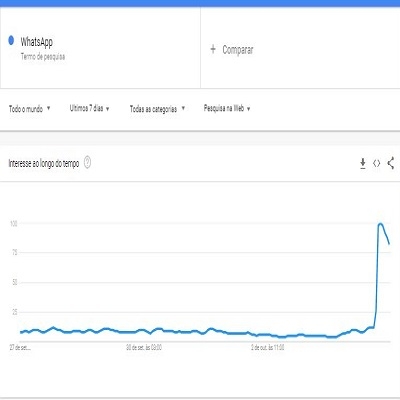Image resolution: width=400 pixels, height=400 pixels.
Task: Share the chart via share icon
Action: pos(391,163)
